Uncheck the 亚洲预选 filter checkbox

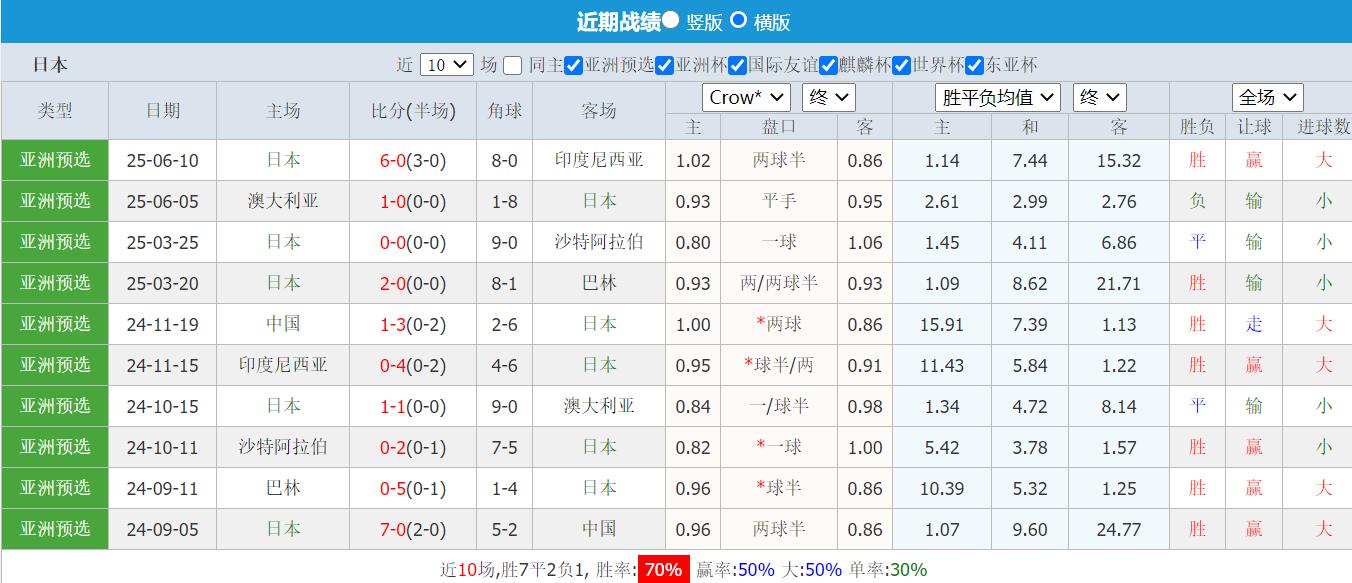click(x=571, y=64)
